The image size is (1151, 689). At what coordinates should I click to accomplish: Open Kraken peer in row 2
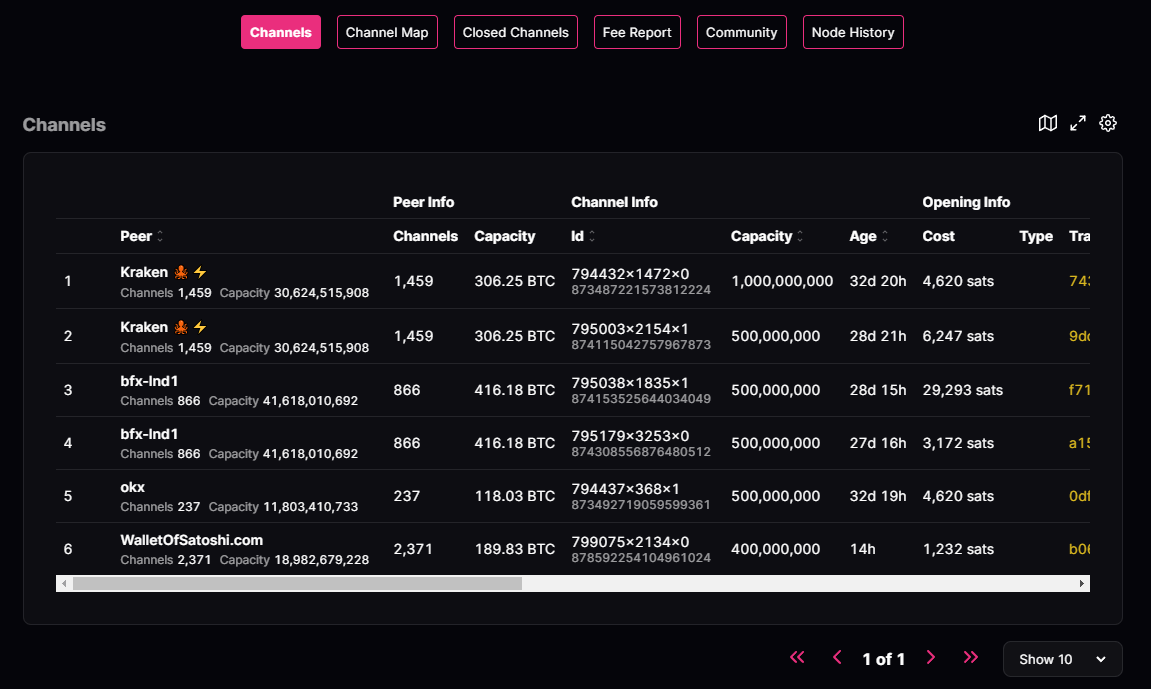144,327
